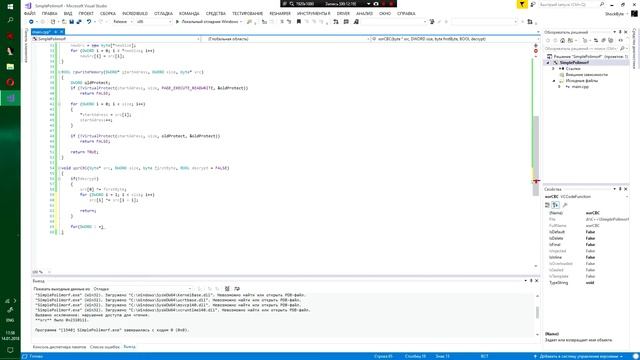Click the View Code icon in Solution Explorer
The width and height of the screenshot is (640, 360).
tap(621, 40)
